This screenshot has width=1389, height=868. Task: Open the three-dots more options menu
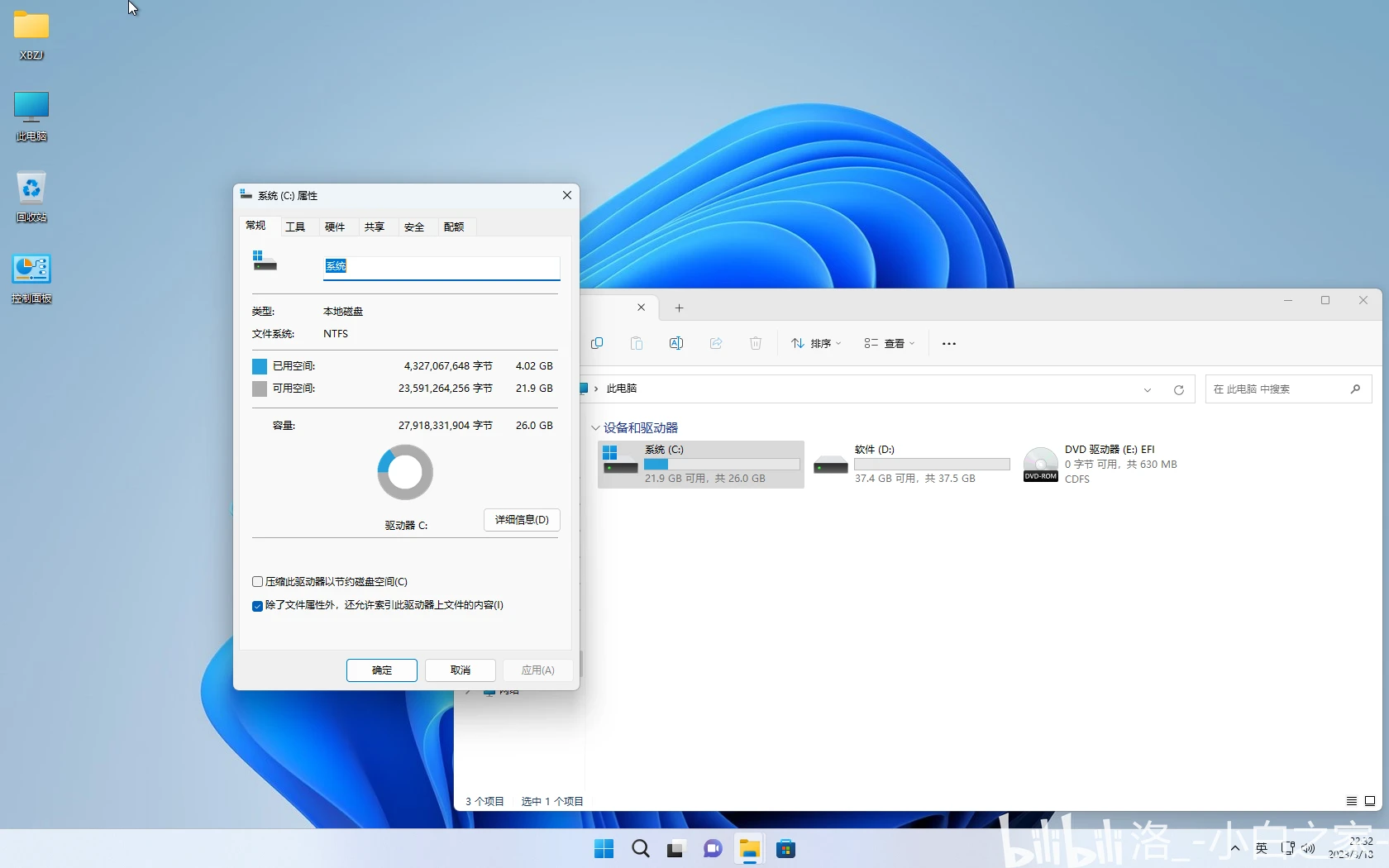[x=949, y=343]
